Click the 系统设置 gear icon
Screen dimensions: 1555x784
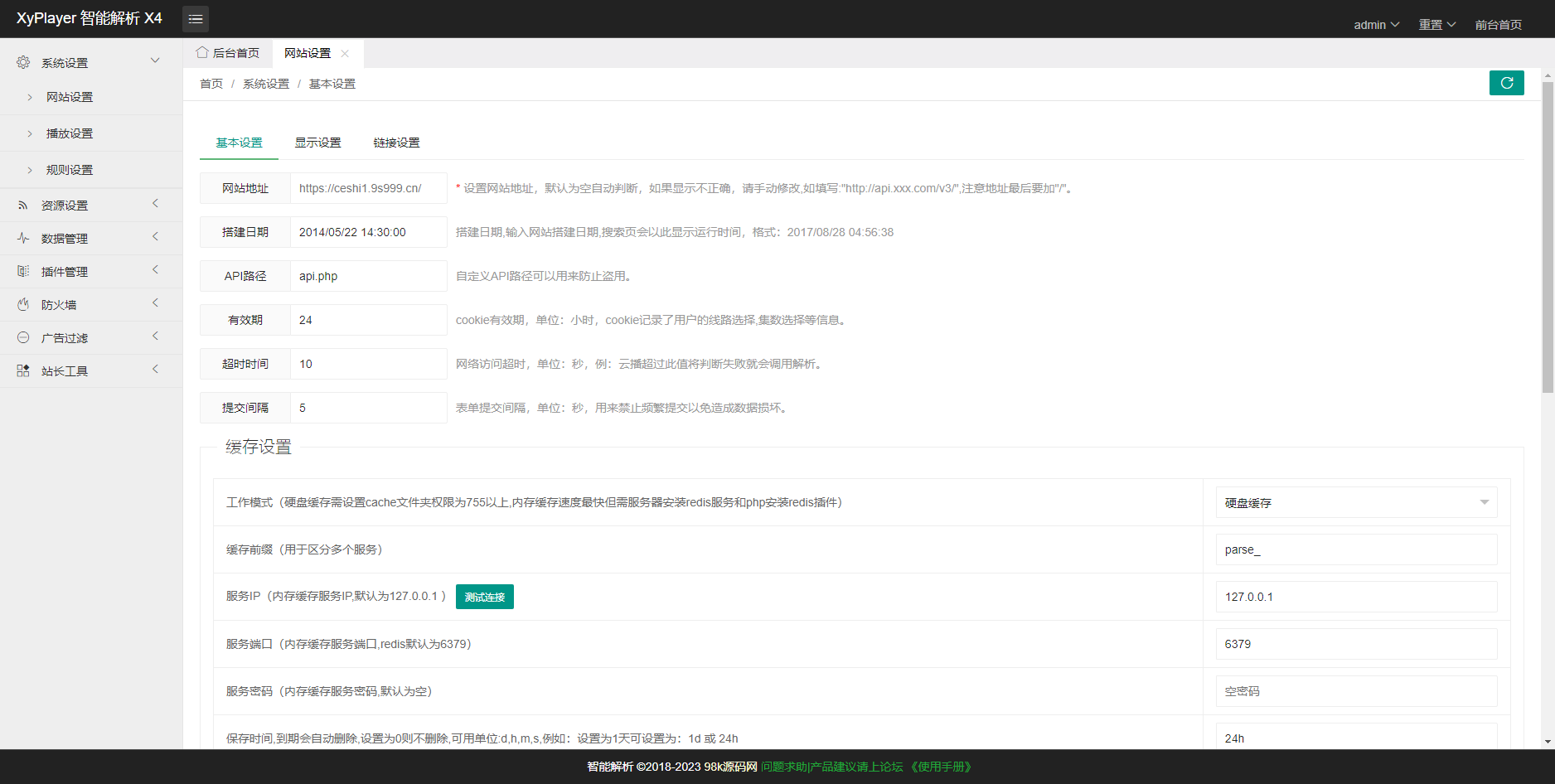[23, 62]
